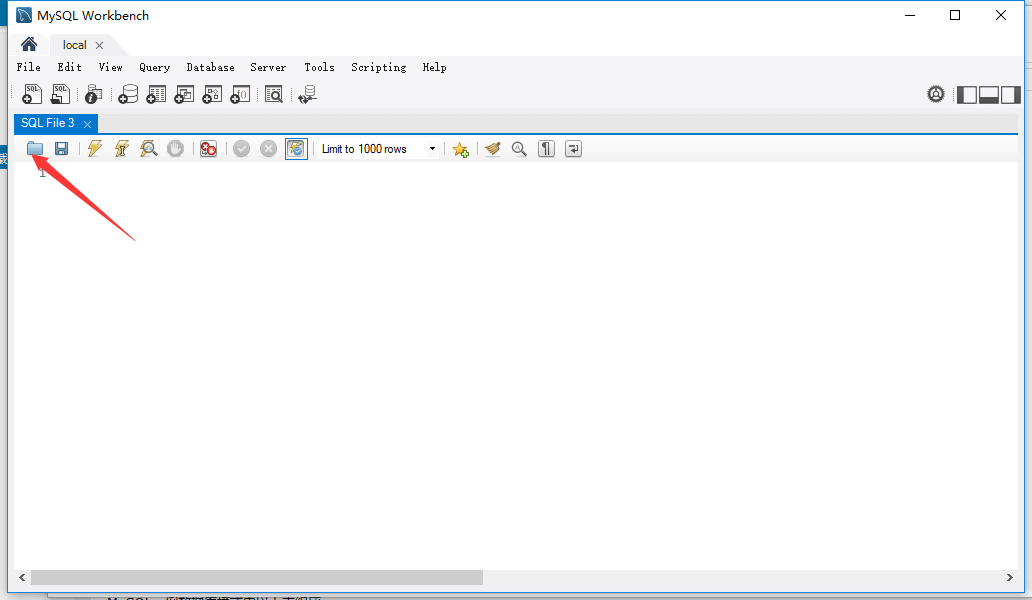
Task: Beautify the SQL with the broom icon
Action: pos(492,149)
